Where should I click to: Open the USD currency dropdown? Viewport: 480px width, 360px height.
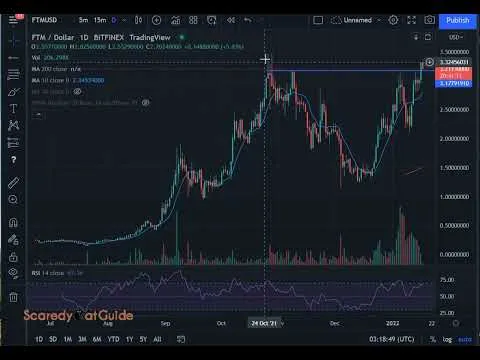pyautogui.click(x=456, y=37)
